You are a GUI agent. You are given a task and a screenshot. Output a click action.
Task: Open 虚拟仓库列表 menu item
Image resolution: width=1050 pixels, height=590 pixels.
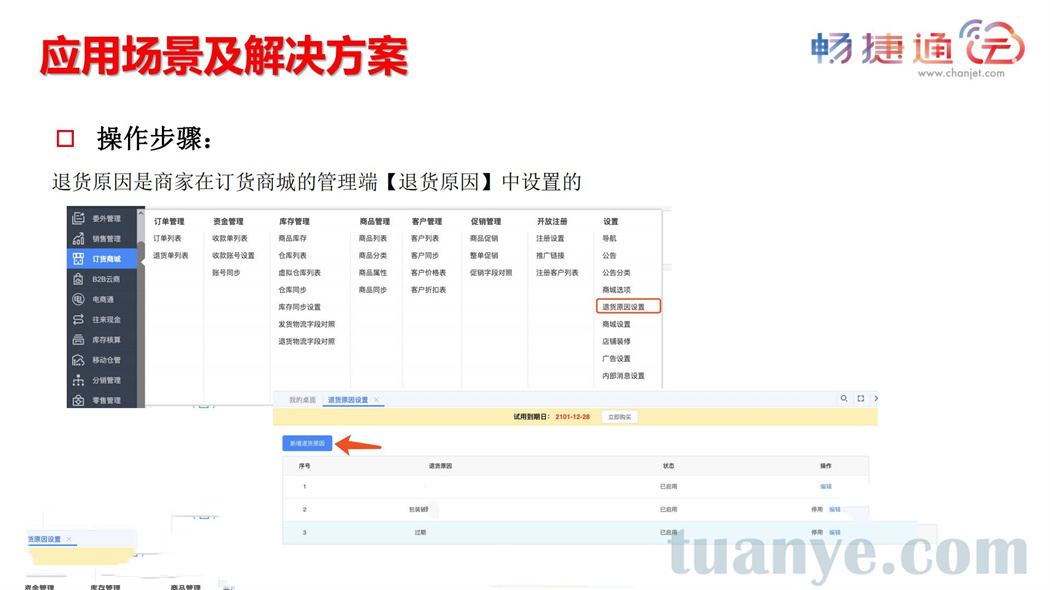pyautogui.click(x=299, y=273)
